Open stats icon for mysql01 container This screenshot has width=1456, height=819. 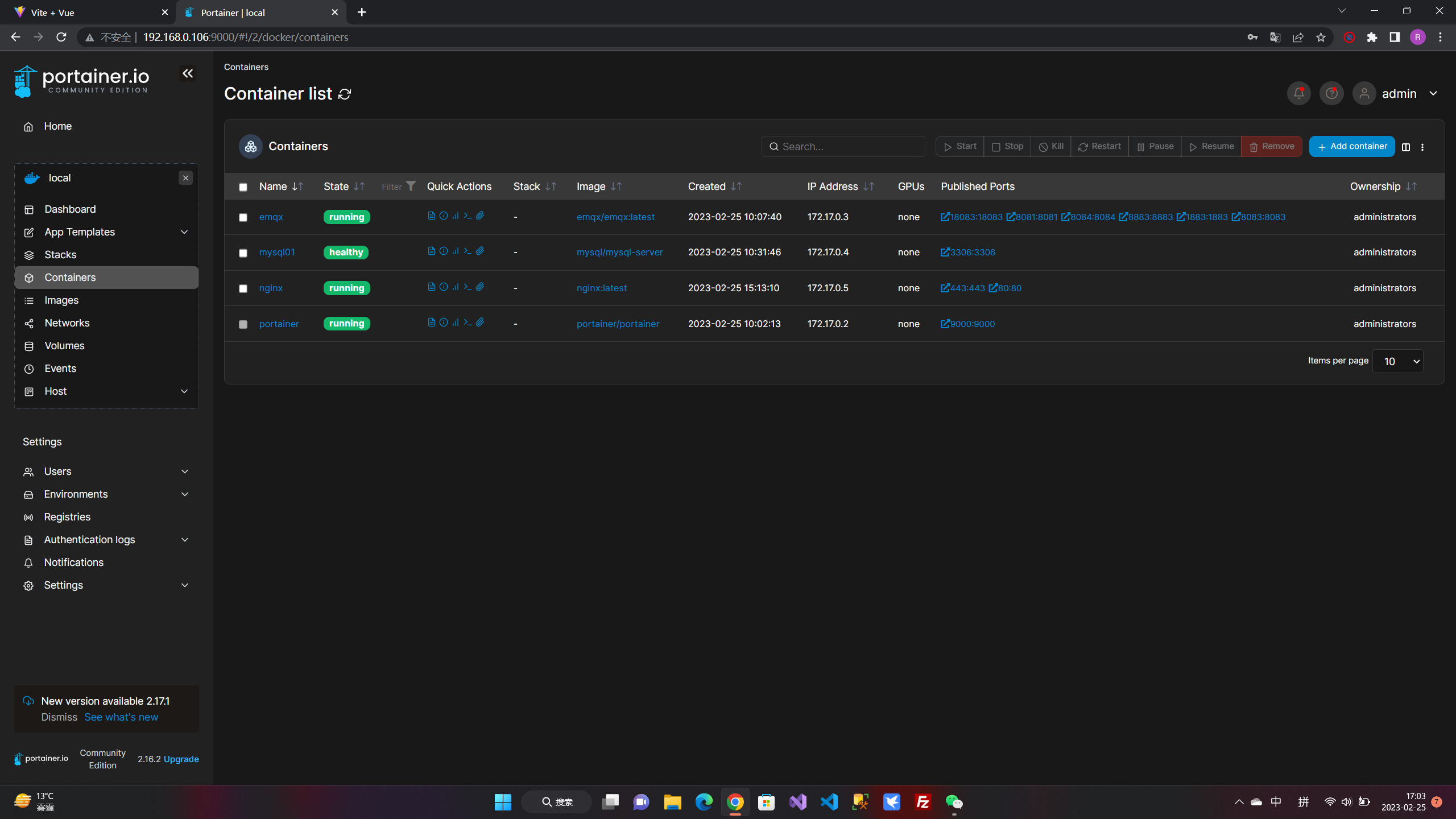456,251
